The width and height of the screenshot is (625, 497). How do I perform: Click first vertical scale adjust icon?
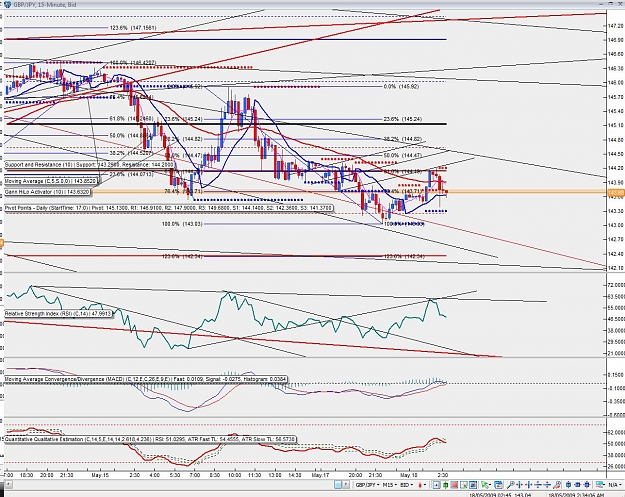point(520,485)
